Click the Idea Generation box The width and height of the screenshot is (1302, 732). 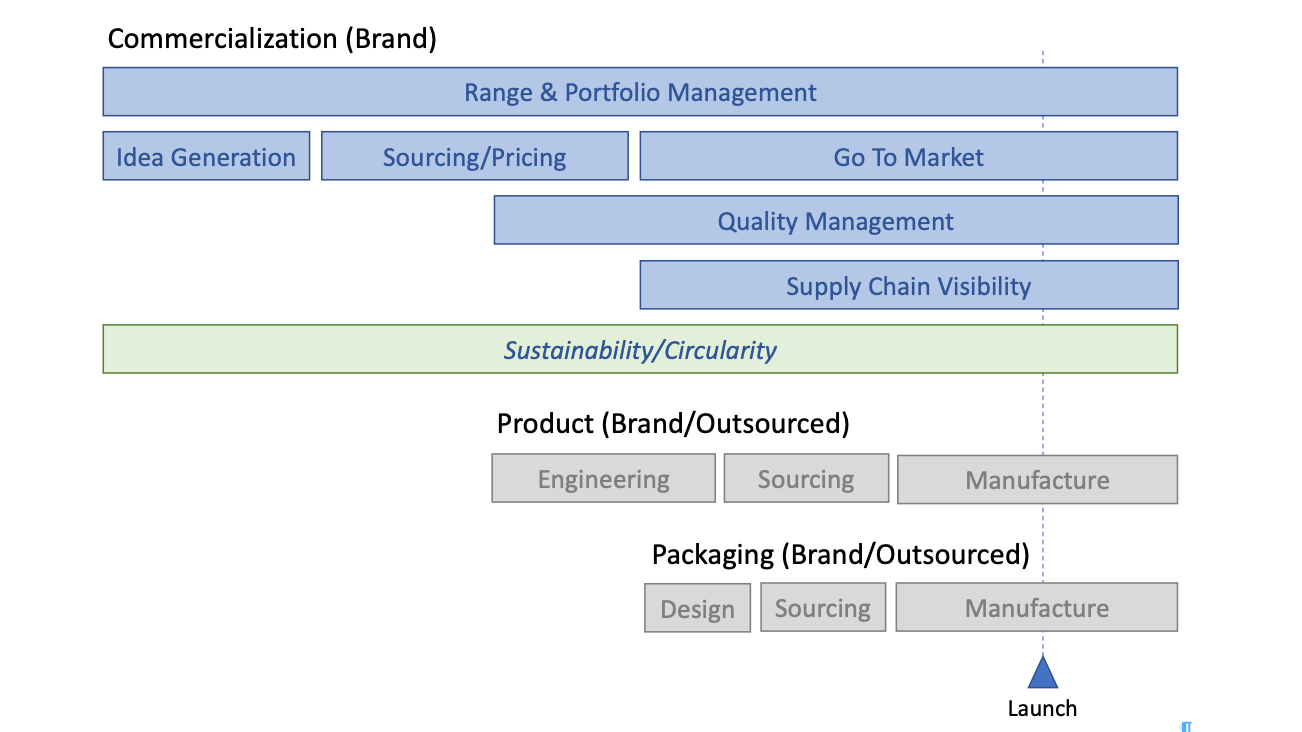[206, 157]
